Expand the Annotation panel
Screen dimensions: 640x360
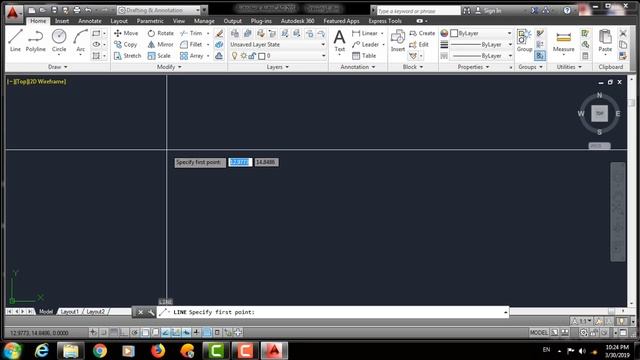pyautogui.click(x=358, y=67)
